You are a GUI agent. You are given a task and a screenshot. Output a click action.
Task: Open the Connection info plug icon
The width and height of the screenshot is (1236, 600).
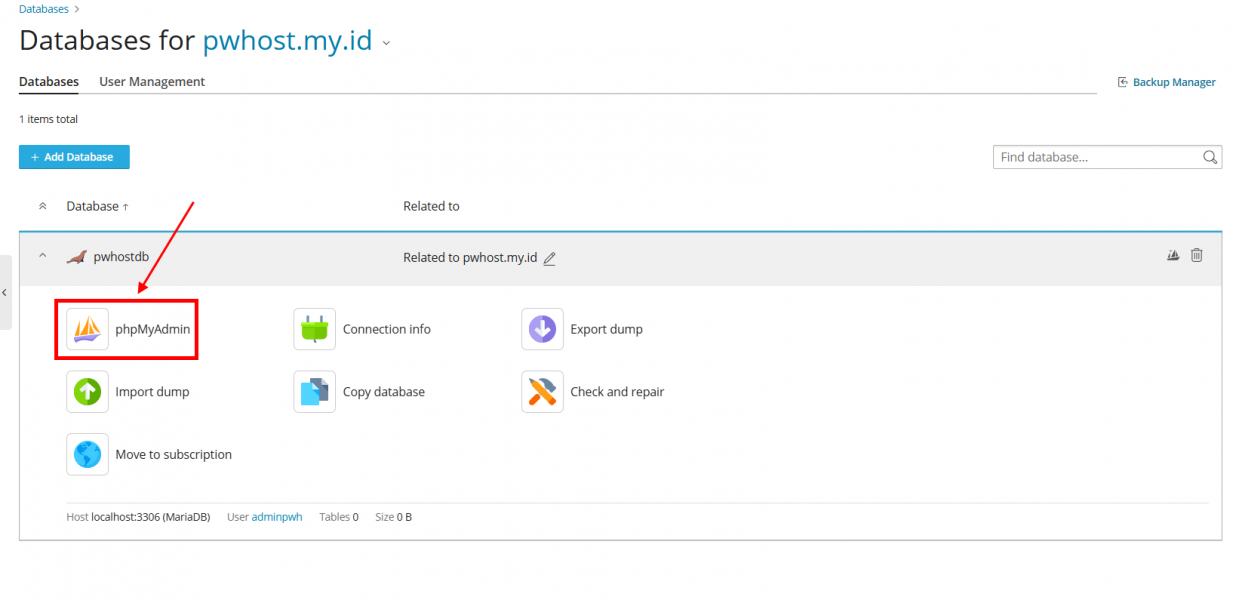315,329
